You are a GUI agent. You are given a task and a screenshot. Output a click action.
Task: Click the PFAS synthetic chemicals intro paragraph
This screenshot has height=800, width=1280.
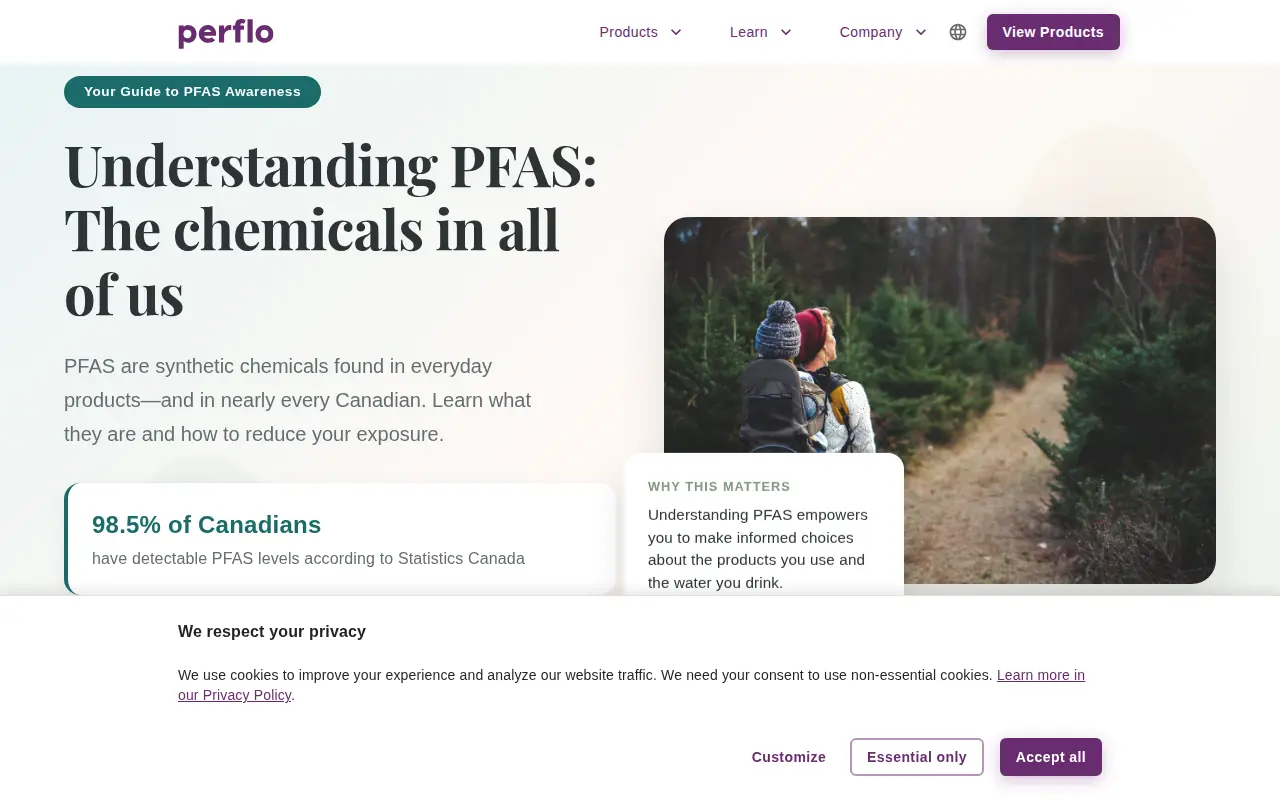[298, 400]
